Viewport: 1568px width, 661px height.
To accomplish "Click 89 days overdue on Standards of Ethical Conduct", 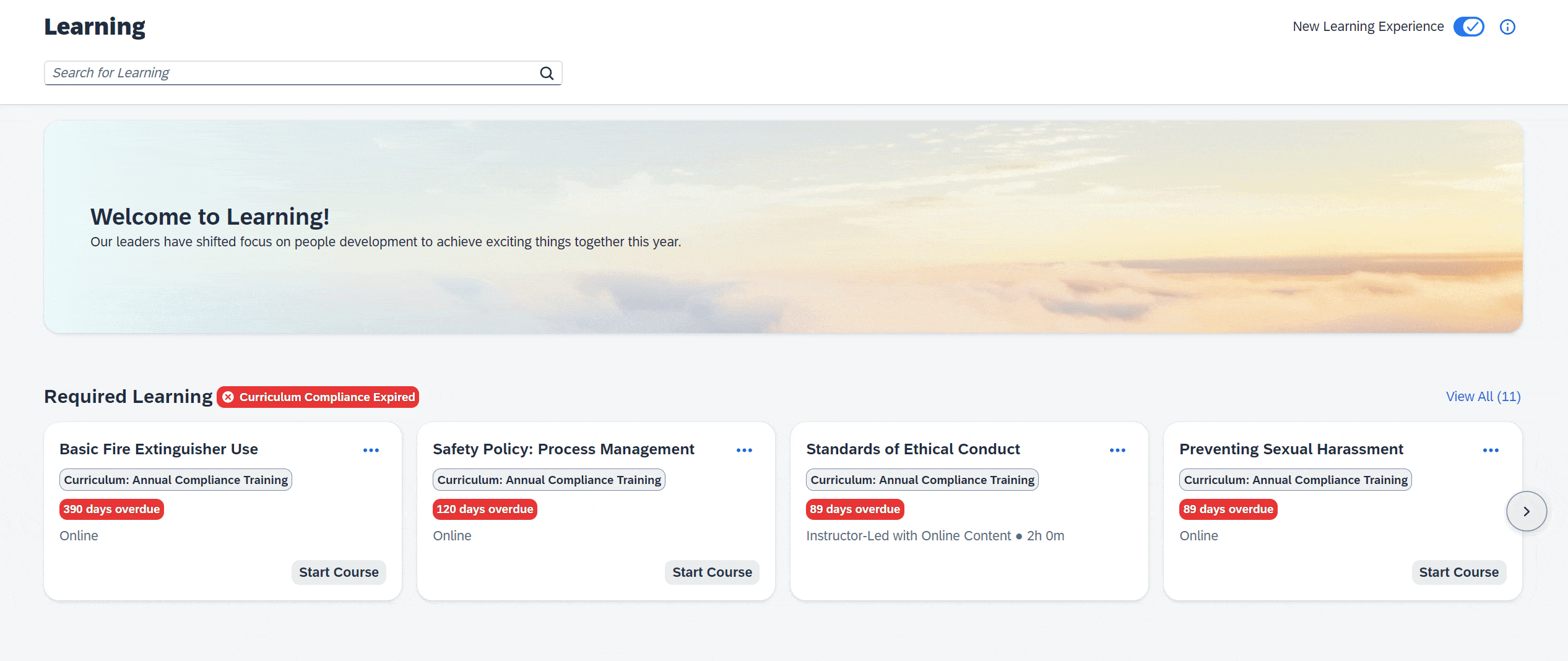I will coord(855,509).
